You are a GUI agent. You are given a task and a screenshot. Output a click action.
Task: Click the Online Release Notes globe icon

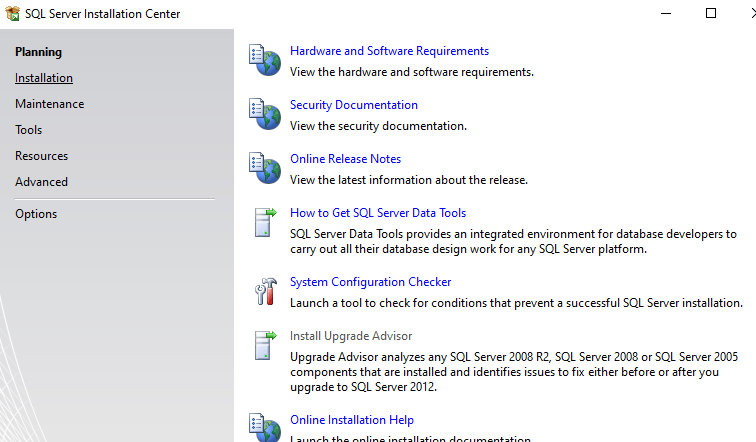265,168
